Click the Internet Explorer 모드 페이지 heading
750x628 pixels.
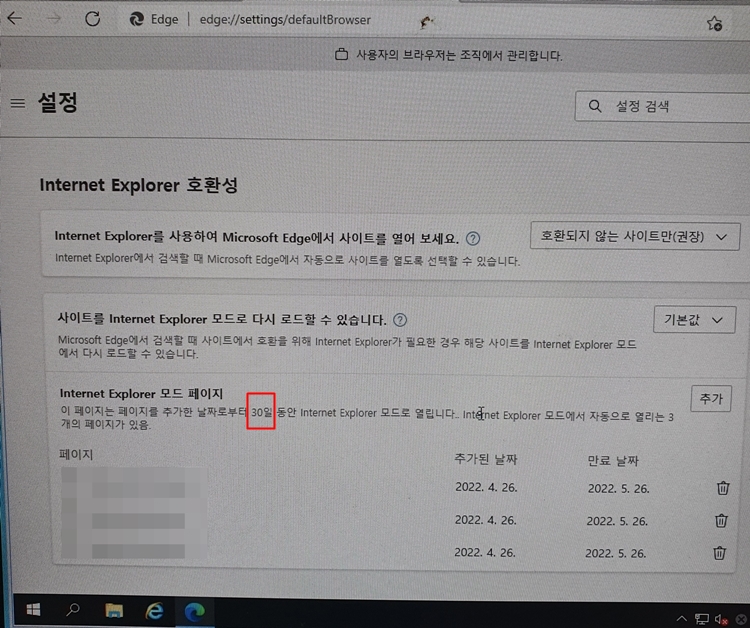pyautogui.click(x=141, y=394)
